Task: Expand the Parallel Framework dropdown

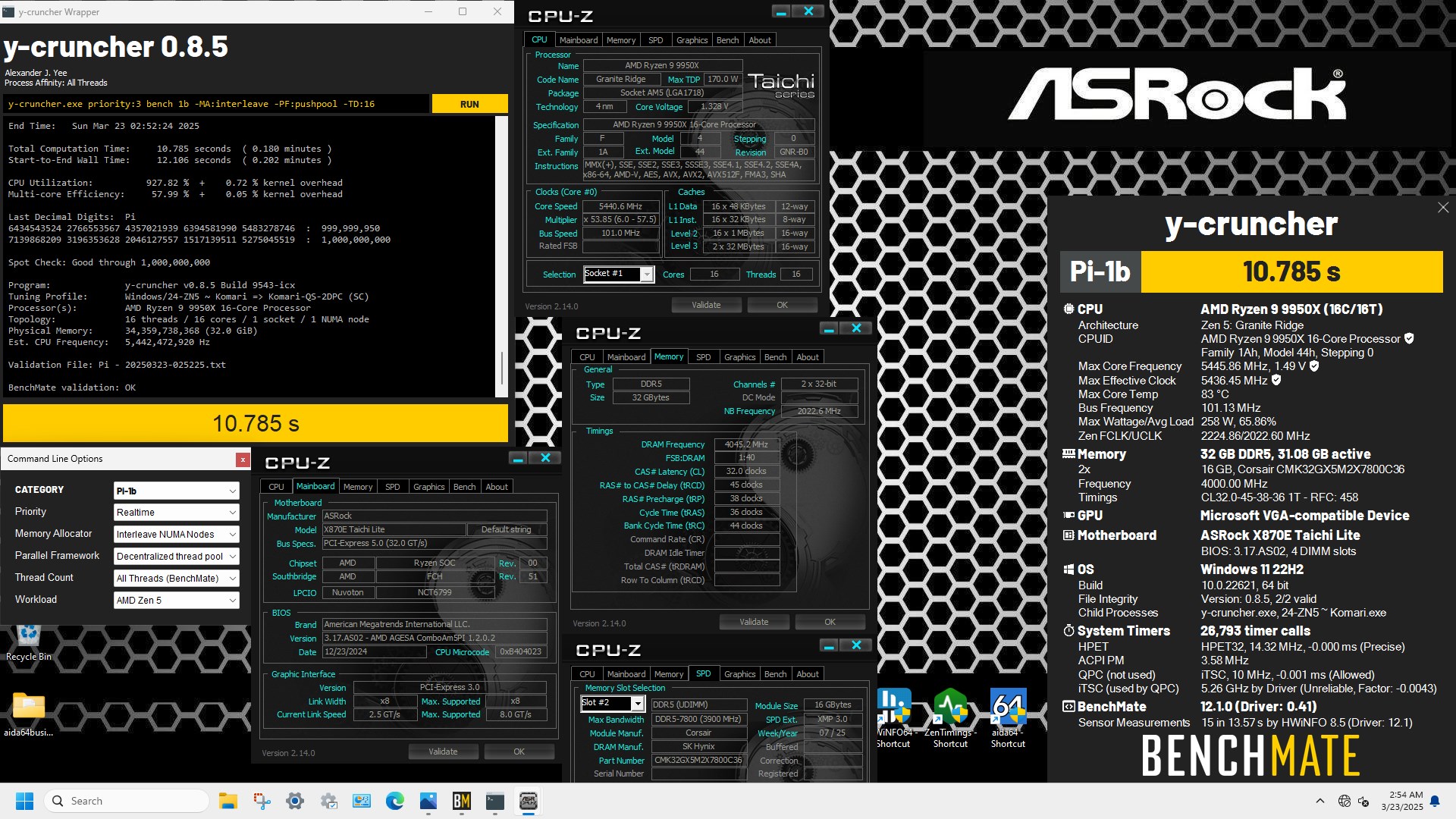Action: tap(176, 557)
